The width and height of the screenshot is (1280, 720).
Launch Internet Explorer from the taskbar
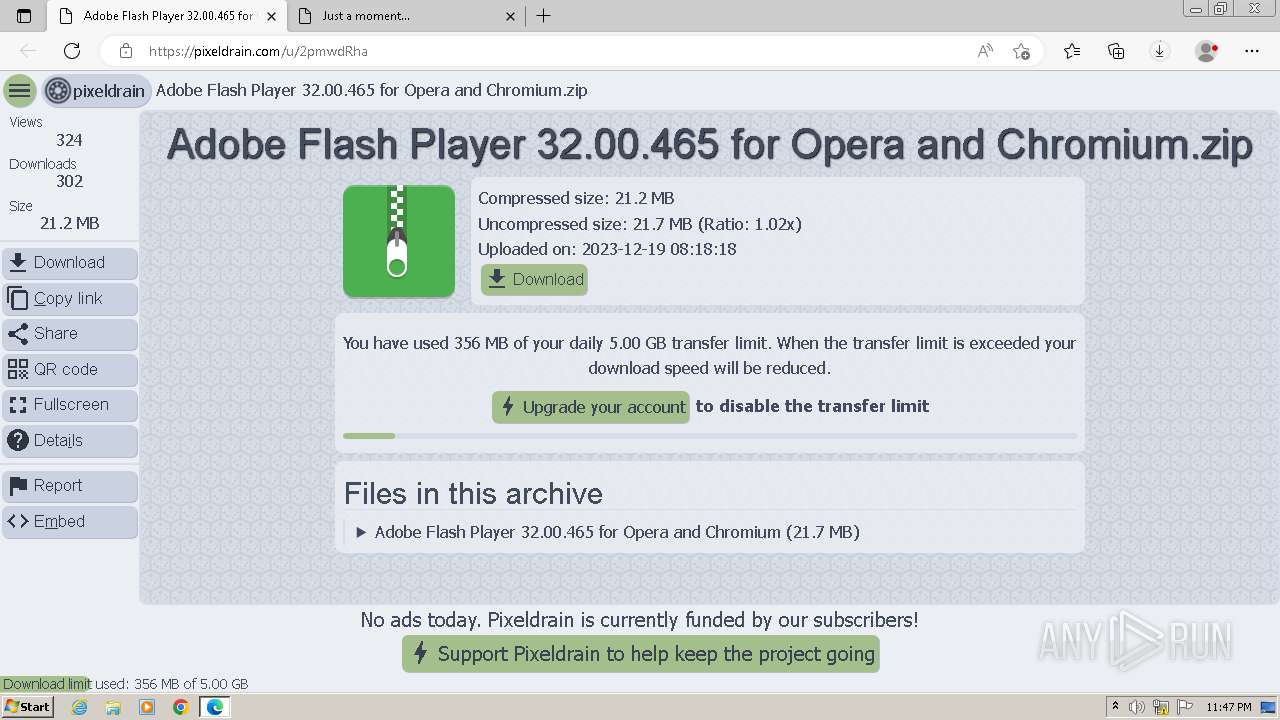coord(80,707)
